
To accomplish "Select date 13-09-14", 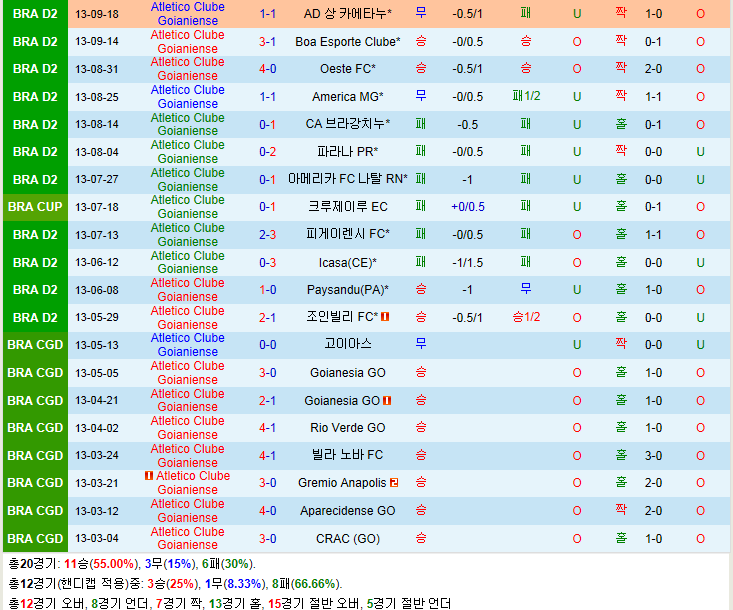I will click(x=97, y=42).
